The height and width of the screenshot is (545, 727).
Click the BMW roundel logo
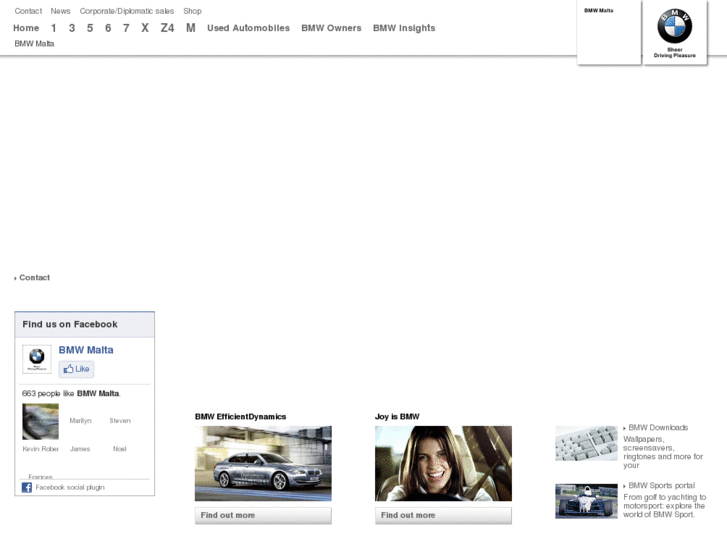click(675, 26)
